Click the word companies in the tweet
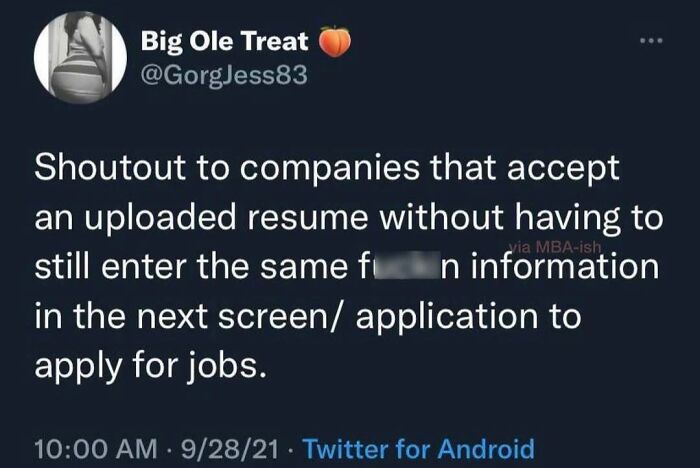This screenshot has height=468, width=700. point(330,170)
